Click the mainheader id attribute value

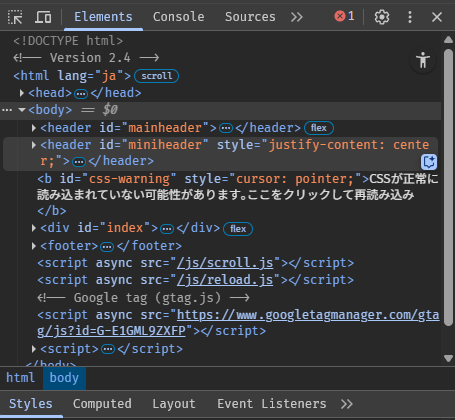click(x=165, y=128)
